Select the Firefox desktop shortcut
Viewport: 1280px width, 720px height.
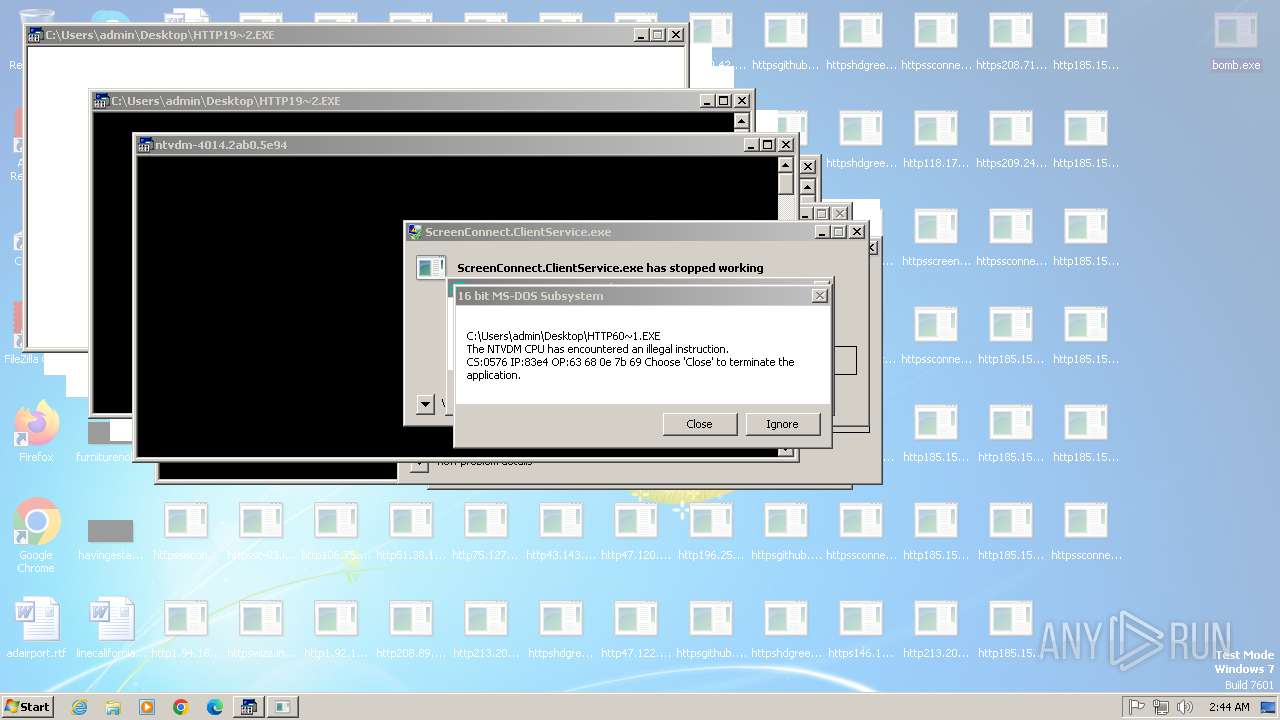point(36,432)
